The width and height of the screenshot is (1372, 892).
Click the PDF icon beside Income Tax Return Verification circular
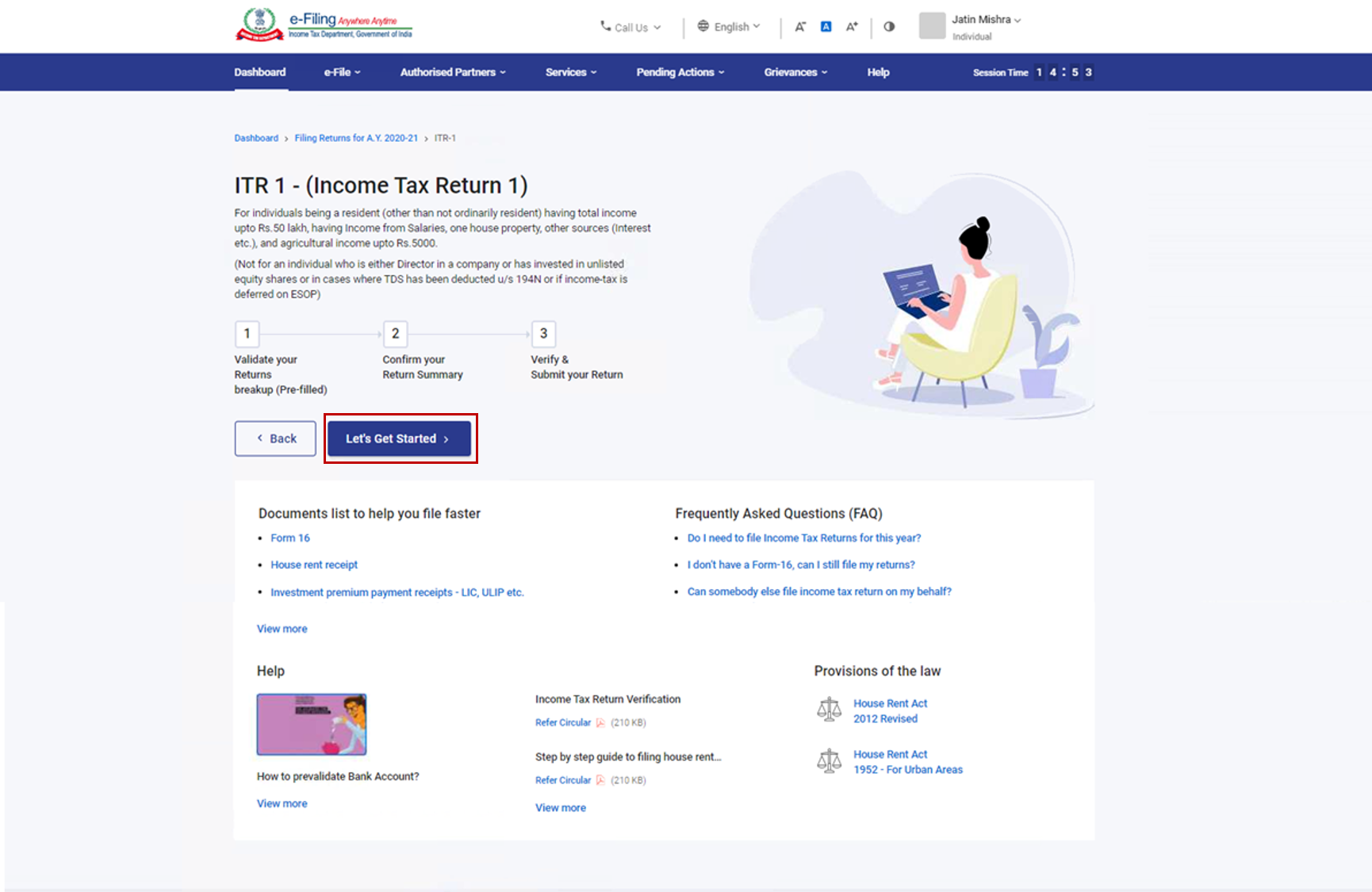[x=600, y=722]
